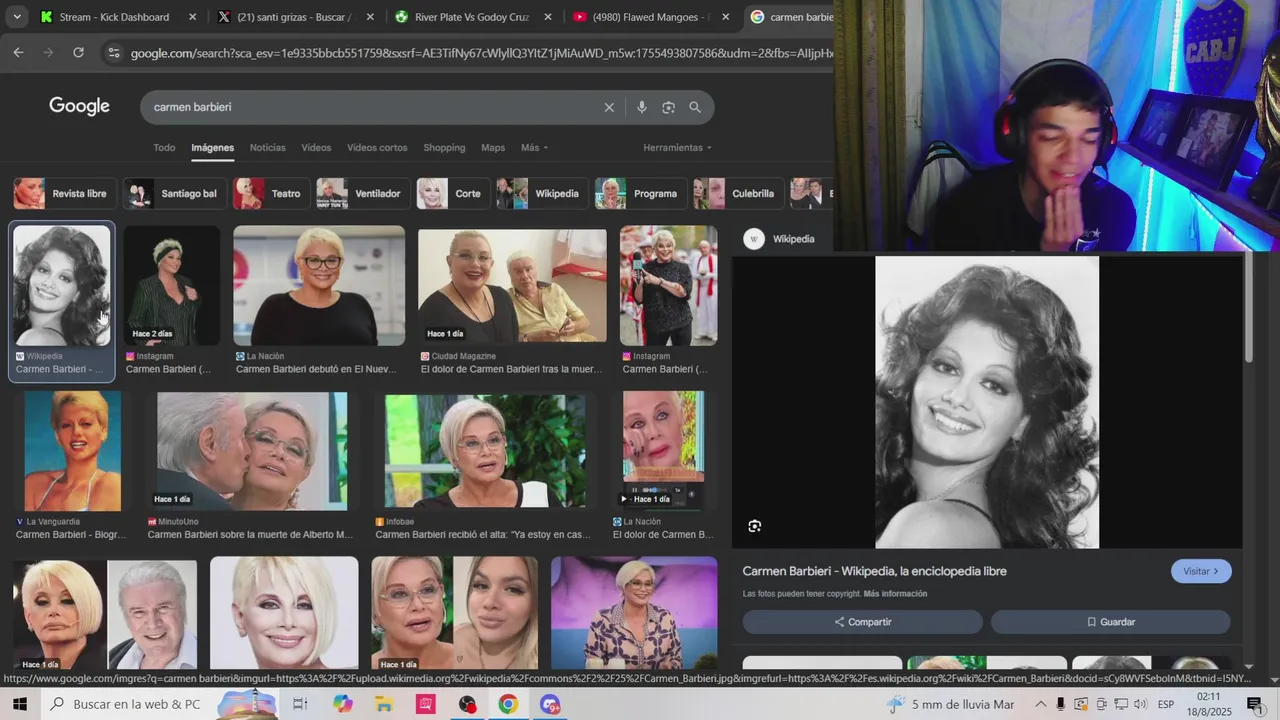Click the Wikipedia source icon in preview panel
The height and width of the screenshot is (720, 1280).
point(754,239)
